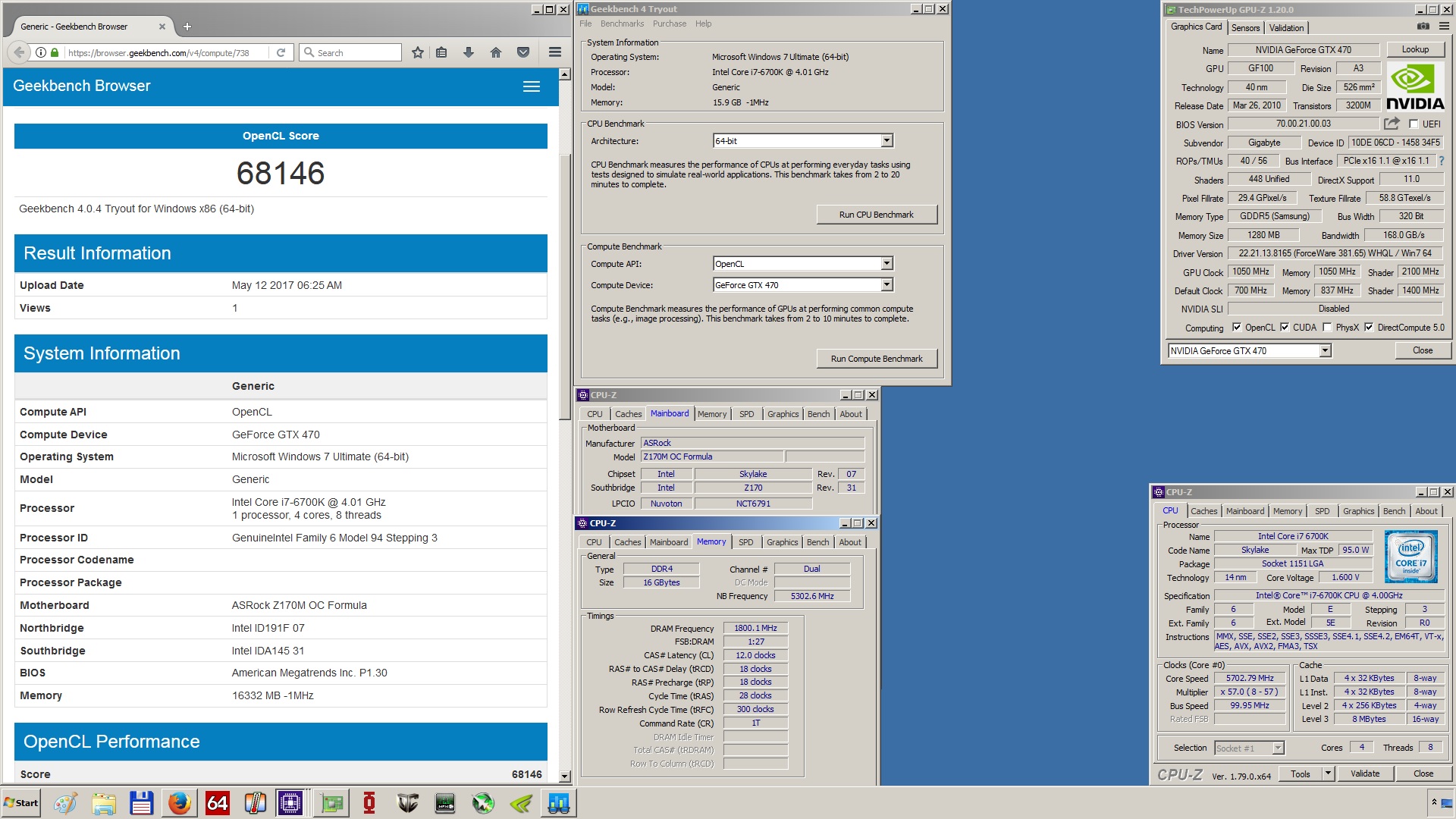The height and width of the screenshot is (819, 1456).
Task: Click the bus interface question mark in GPU-Z
Action: tap(1442, 161)
